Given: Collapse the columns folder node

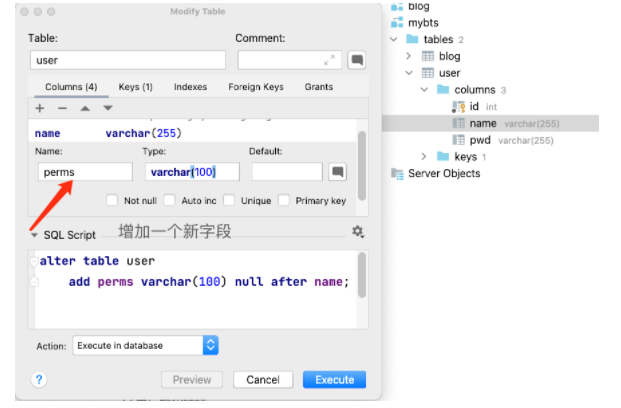Looking at the screenshot, I should [424, 90].
